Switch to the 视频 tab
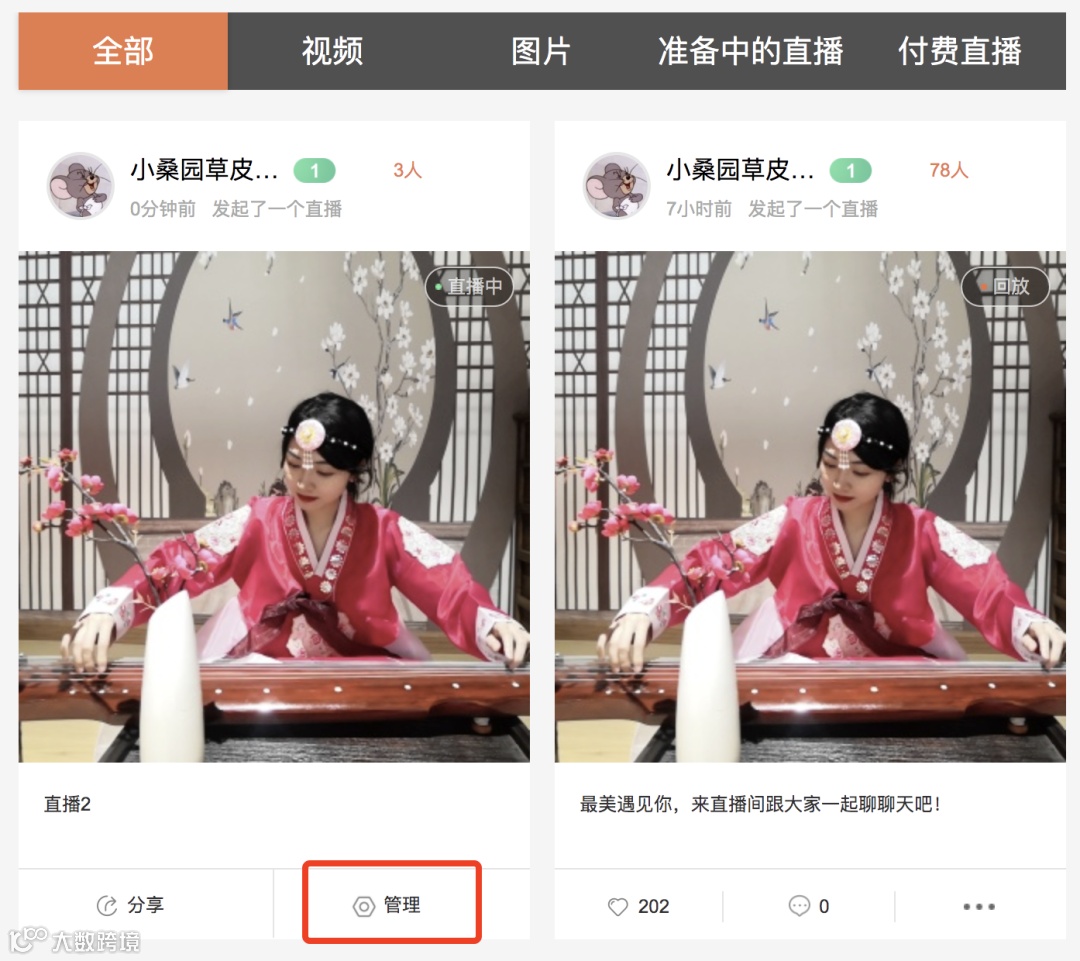The image size is (1080, 961). [332, 51]
